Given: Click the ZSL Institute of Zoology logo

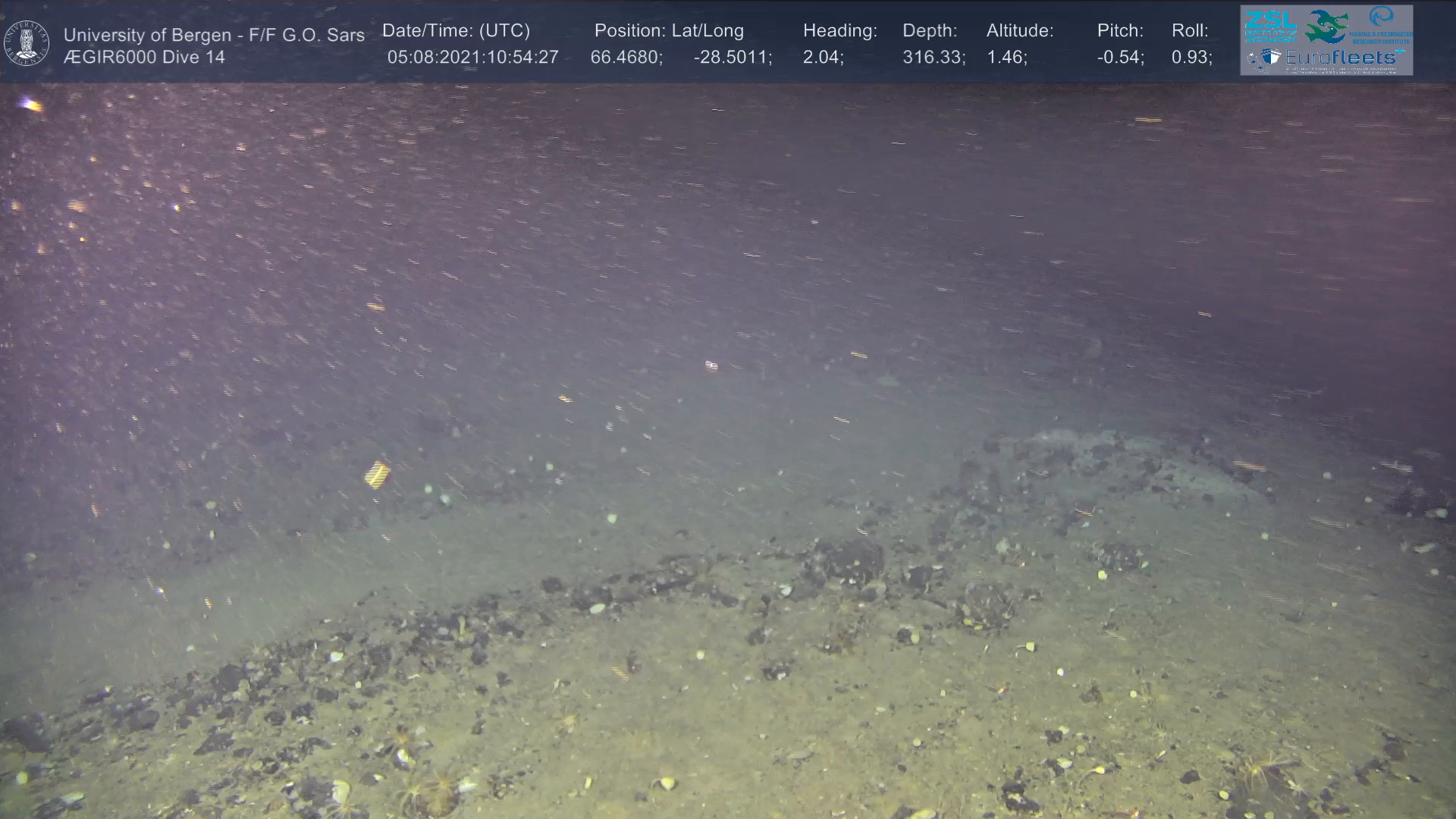Looking at the screenshot, I should click(1270, 27).
